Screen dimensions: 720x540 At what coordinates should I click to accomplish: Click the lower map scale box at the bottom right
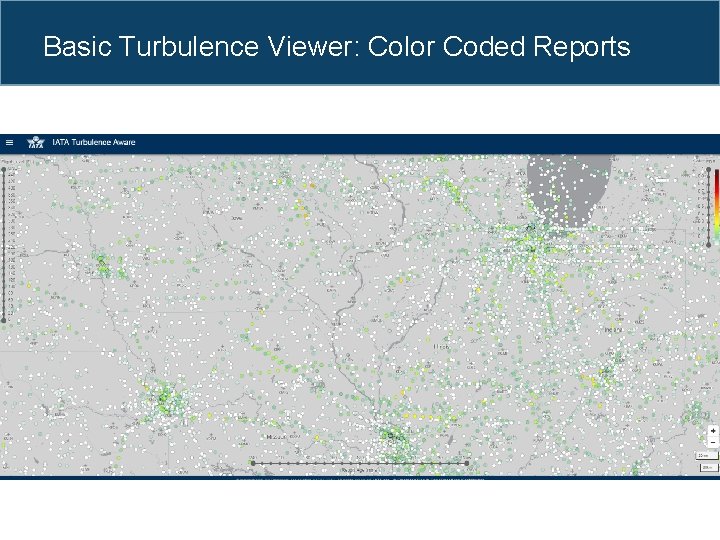pyautogui.click(x=709, y=467)
